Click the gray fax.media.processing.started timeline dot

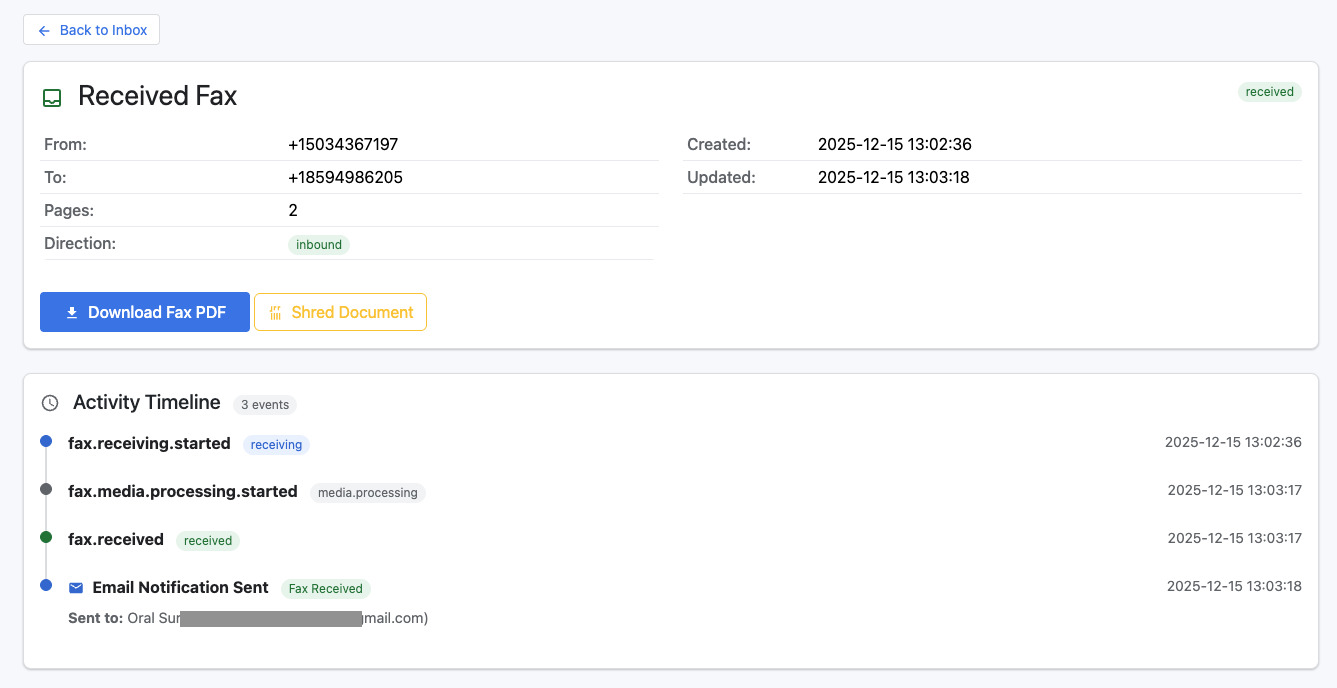click(45, 489)
